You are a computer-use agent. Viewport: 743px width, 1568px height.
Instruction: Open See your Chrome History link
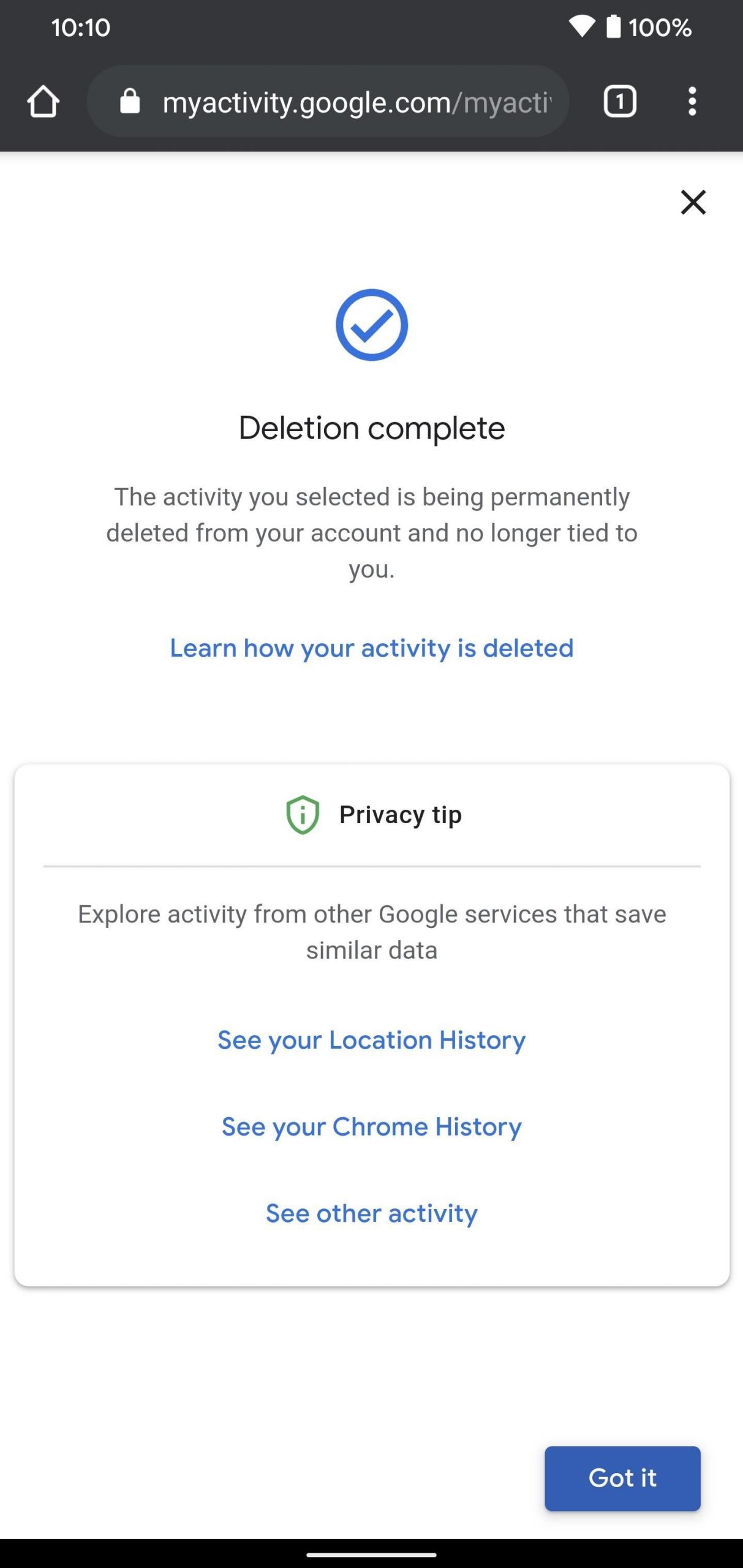371,1127
